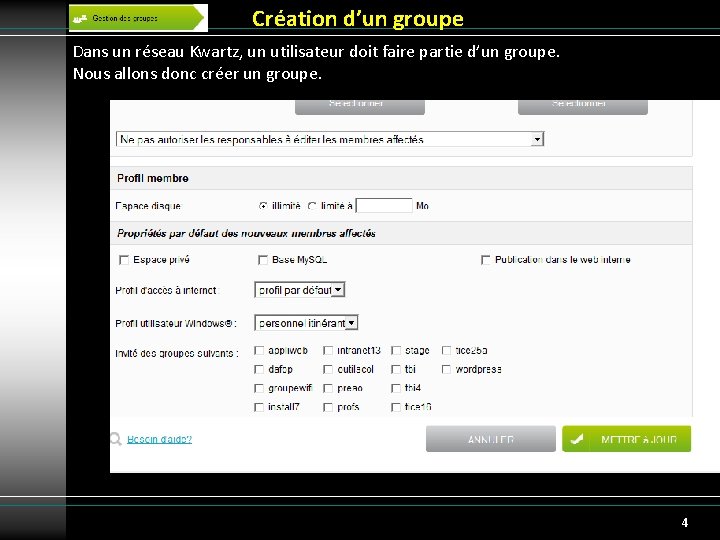Click the 'Création d'un groupe' slide title
720x540 pixels.
click(358, 19)
